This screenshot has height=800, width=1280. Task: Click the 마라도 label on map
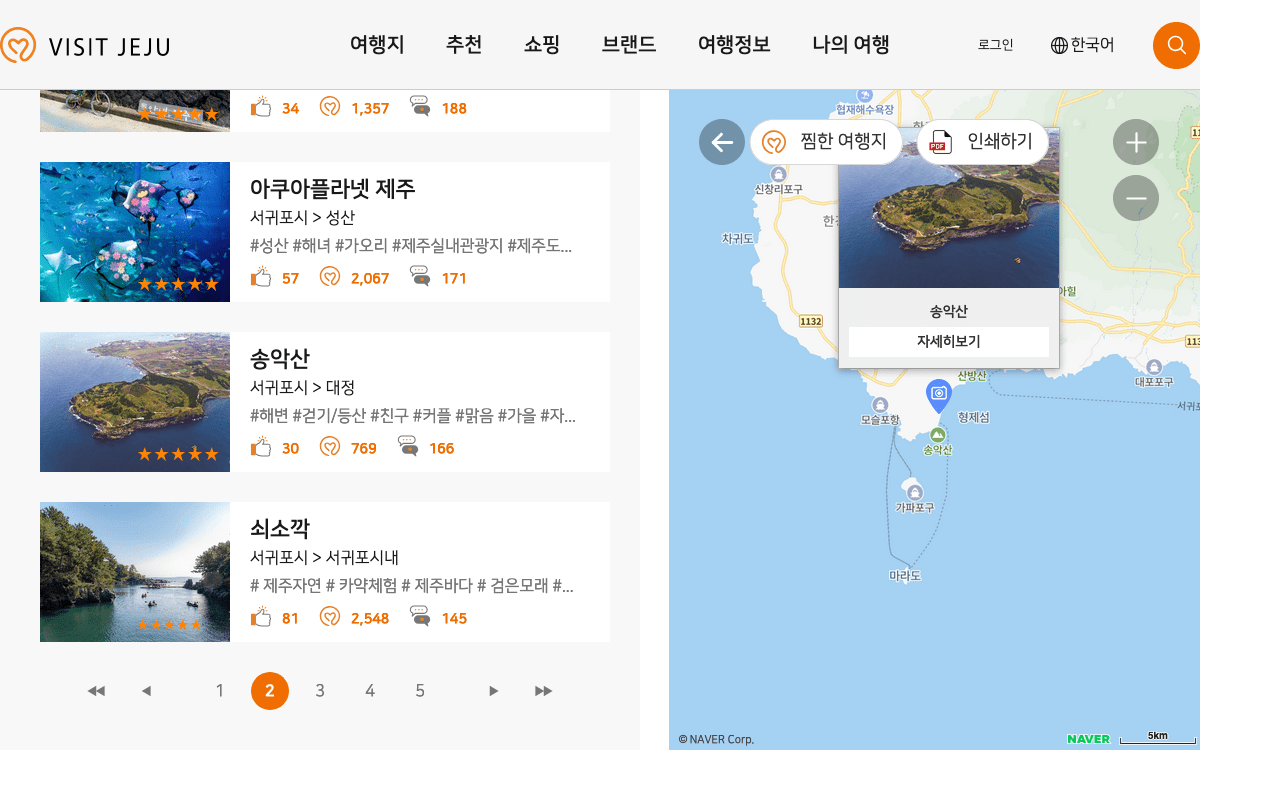[x=905, y=576]
